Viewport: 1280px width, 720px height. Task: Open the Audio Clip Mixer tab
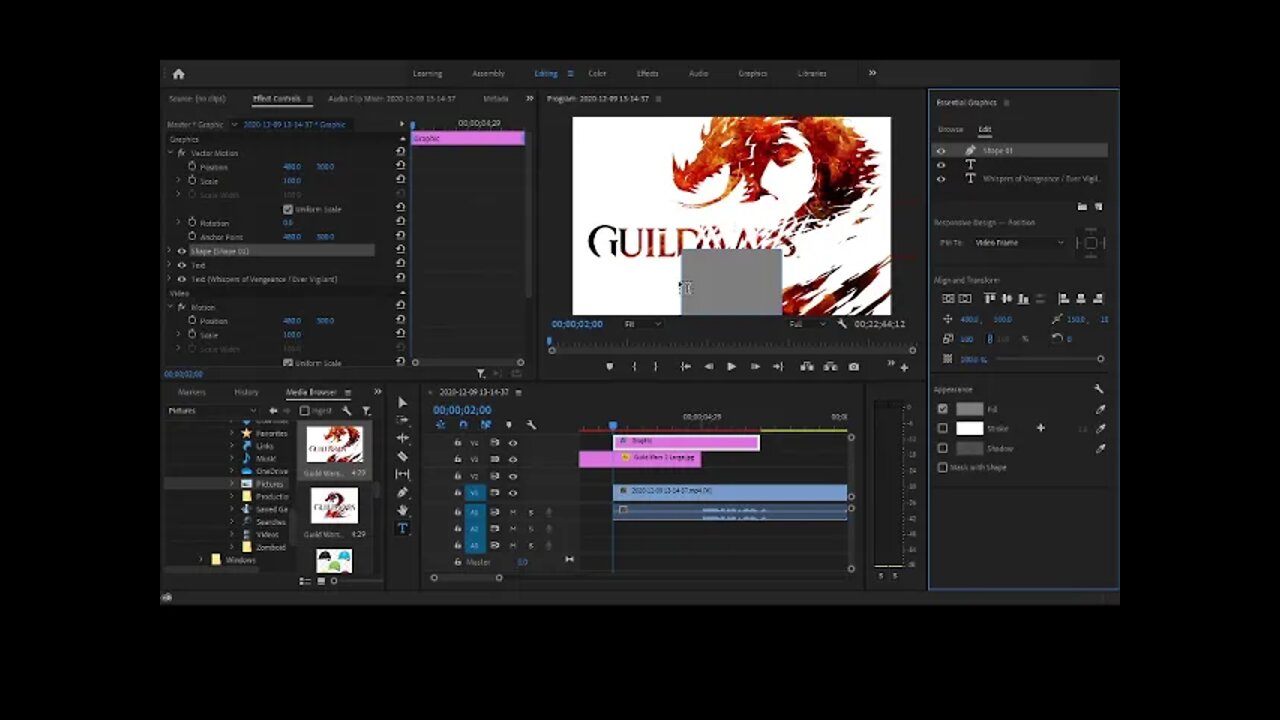(x=392, y=99)
